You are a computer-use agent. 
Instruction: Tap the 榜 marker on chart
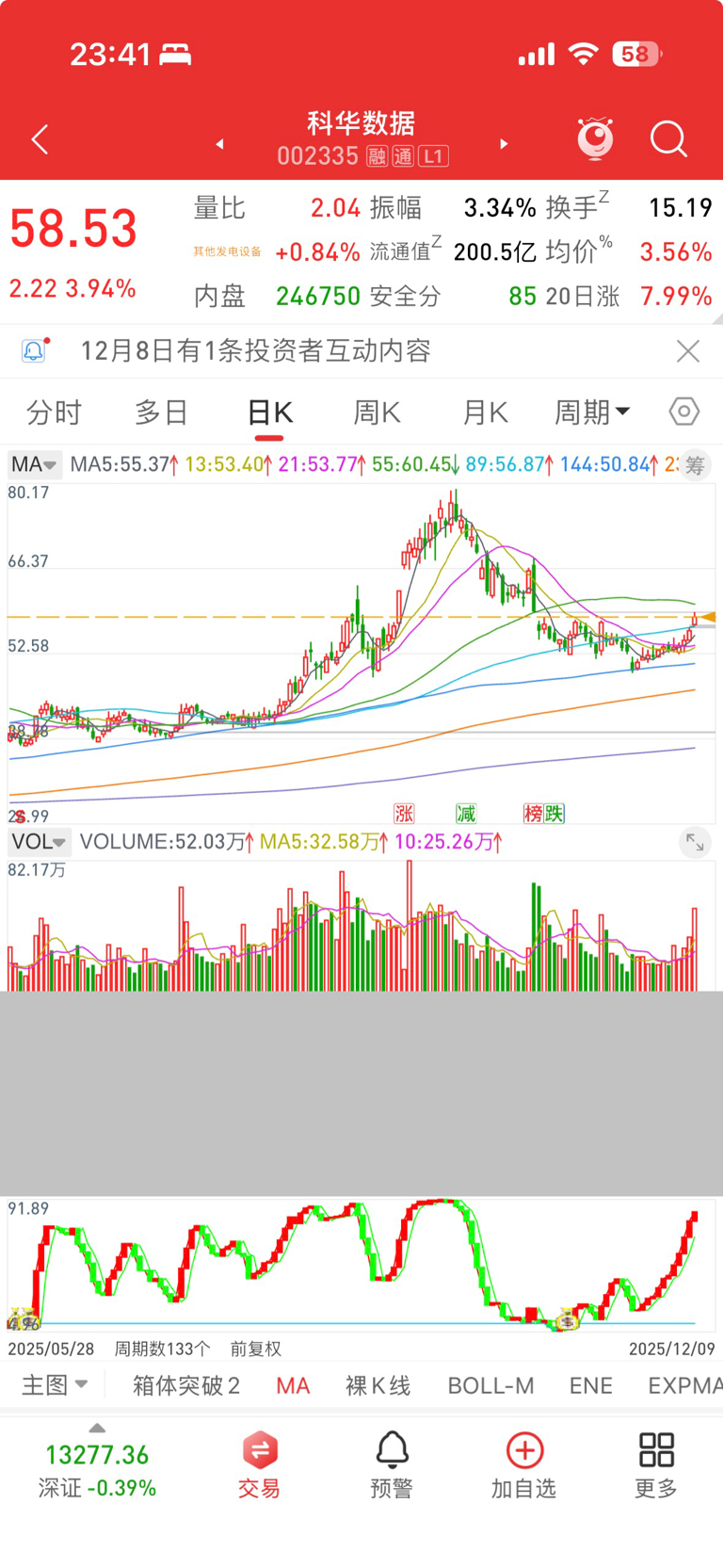pos(534,814)
